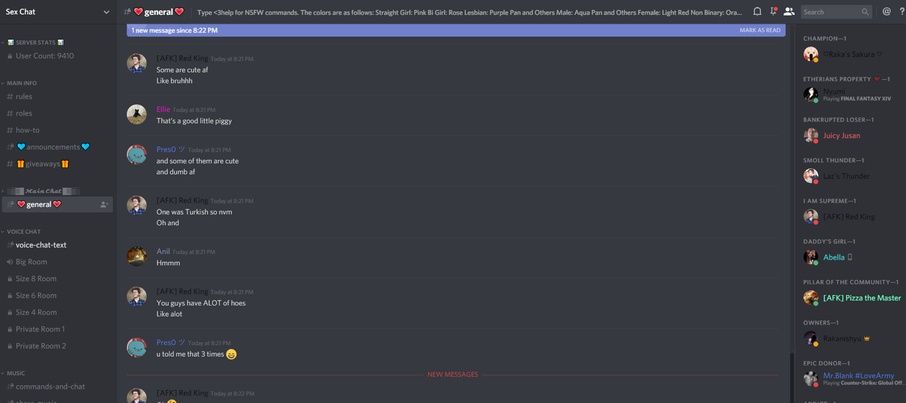Join the Big Room voice channel
Screen dimensions: 906x403
(31, 262)
